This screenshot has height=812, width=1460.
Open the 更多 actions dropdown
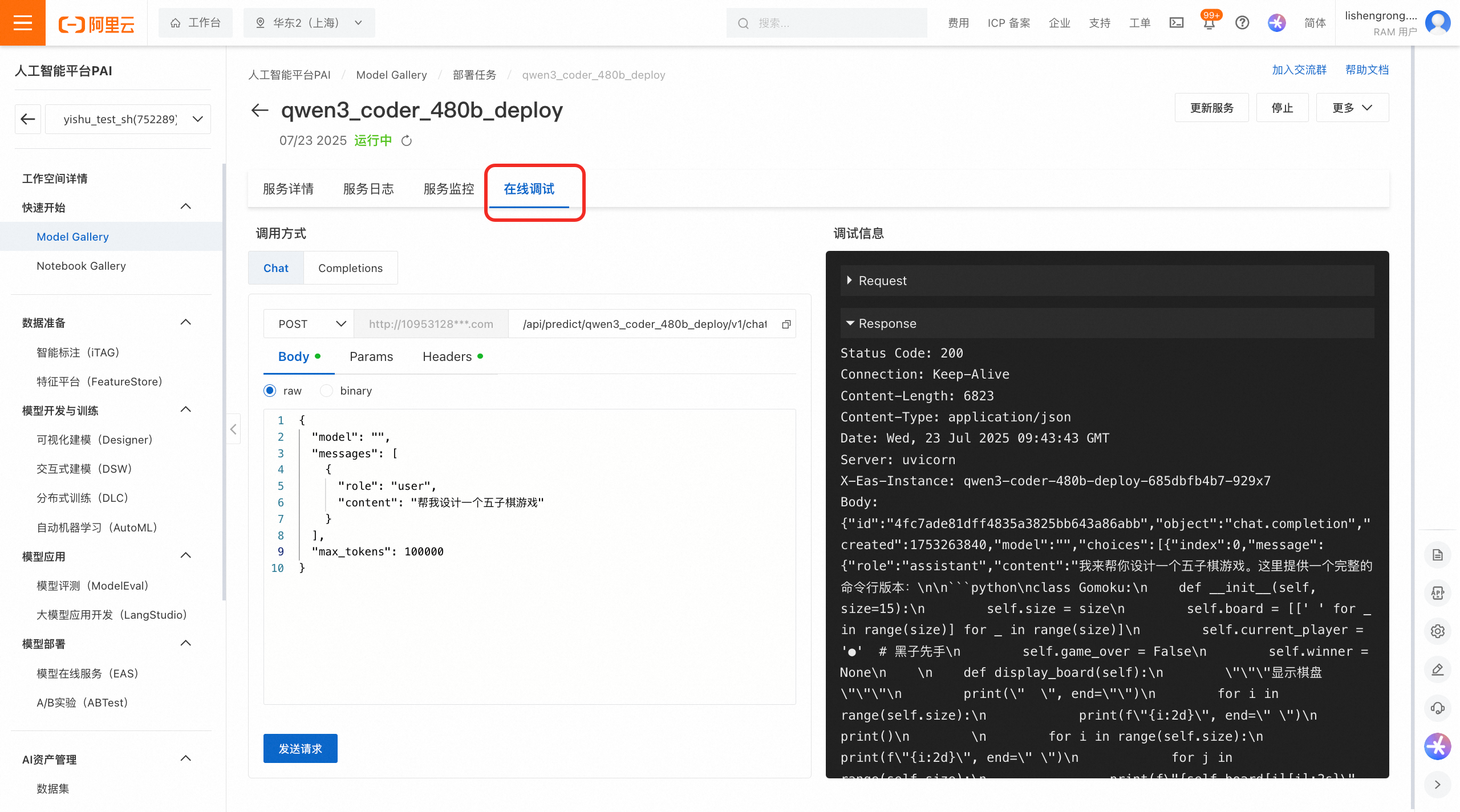[x=1352, y=108]
